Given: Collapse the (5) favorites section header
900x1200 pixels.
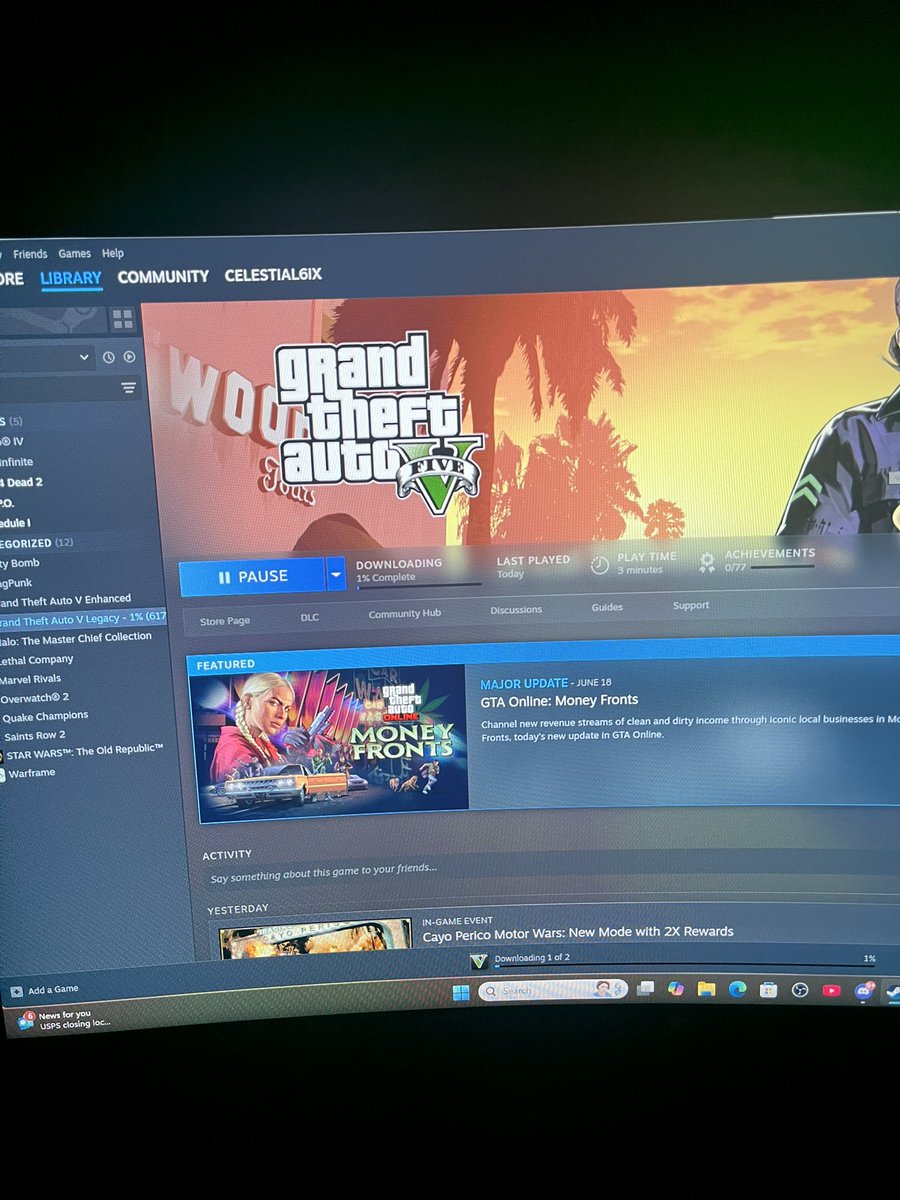Looking at the screenshot, I should [12, 421].
